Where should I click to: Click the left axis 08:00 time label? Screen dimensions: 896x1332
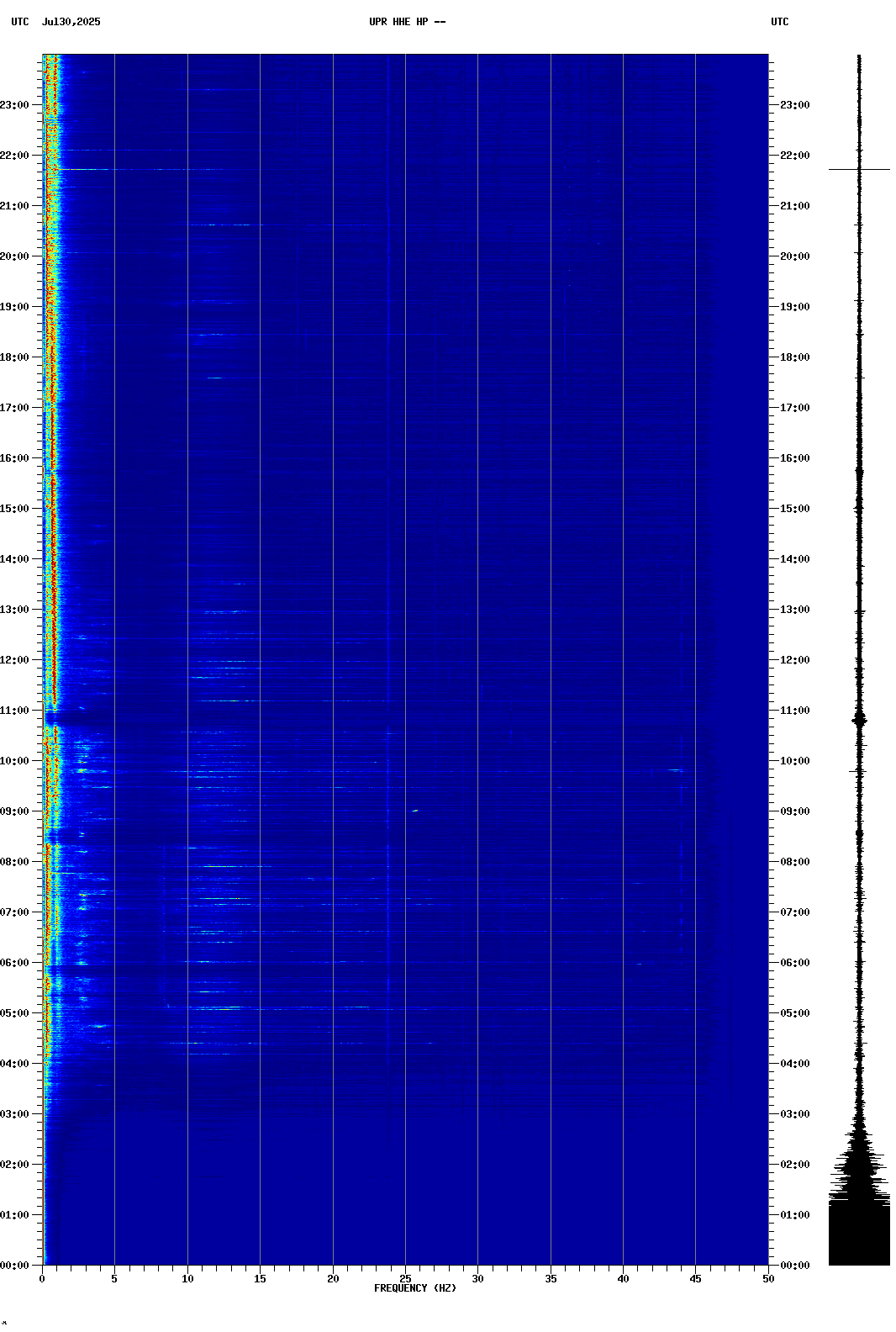click(14, 862)
